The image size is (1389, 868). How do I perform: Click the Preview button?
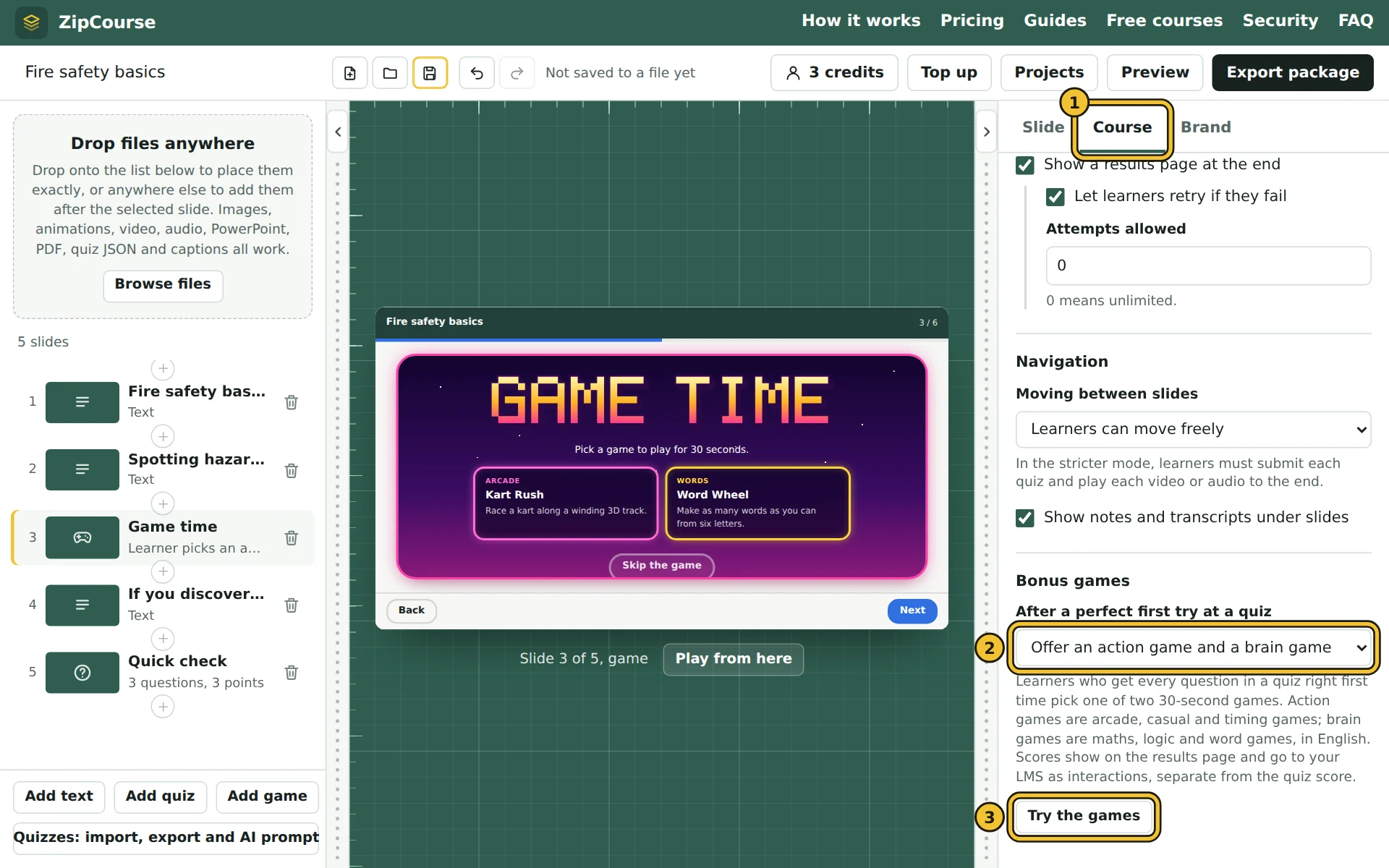(x=1155, y=73)
